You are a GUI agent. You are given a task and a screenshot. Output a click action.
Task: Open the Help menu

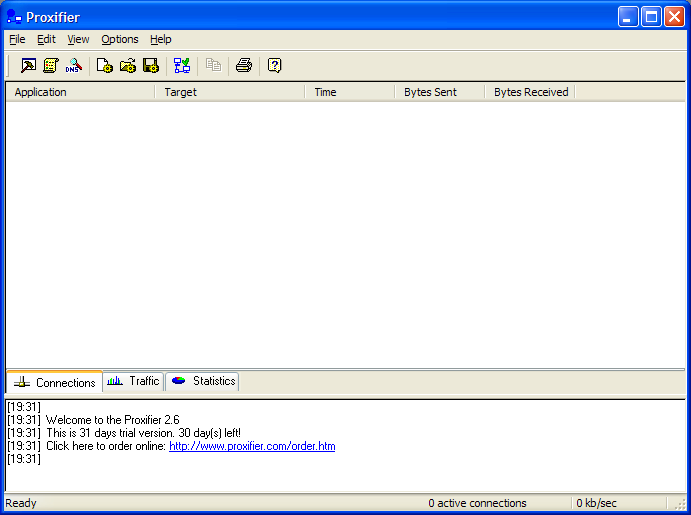point(160,39)
